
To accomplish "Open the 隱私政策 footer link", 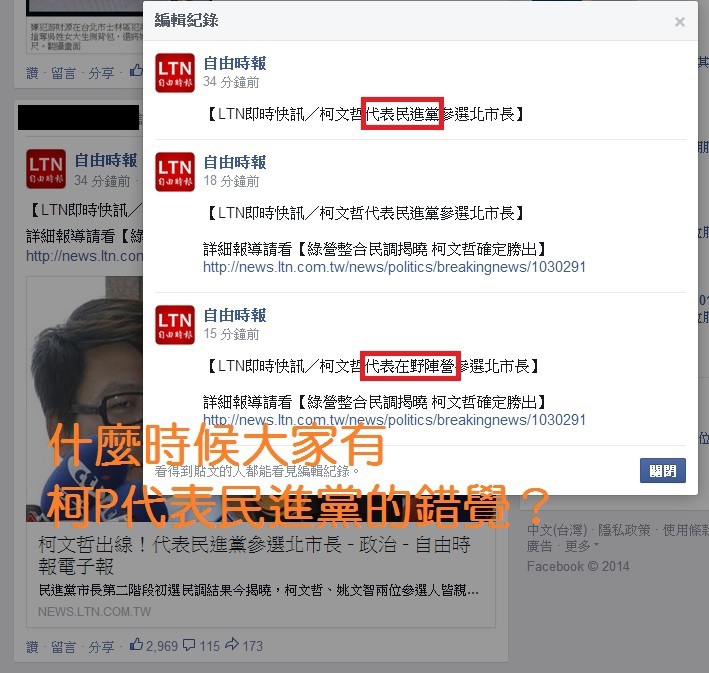I will click(x=624, y=530).
